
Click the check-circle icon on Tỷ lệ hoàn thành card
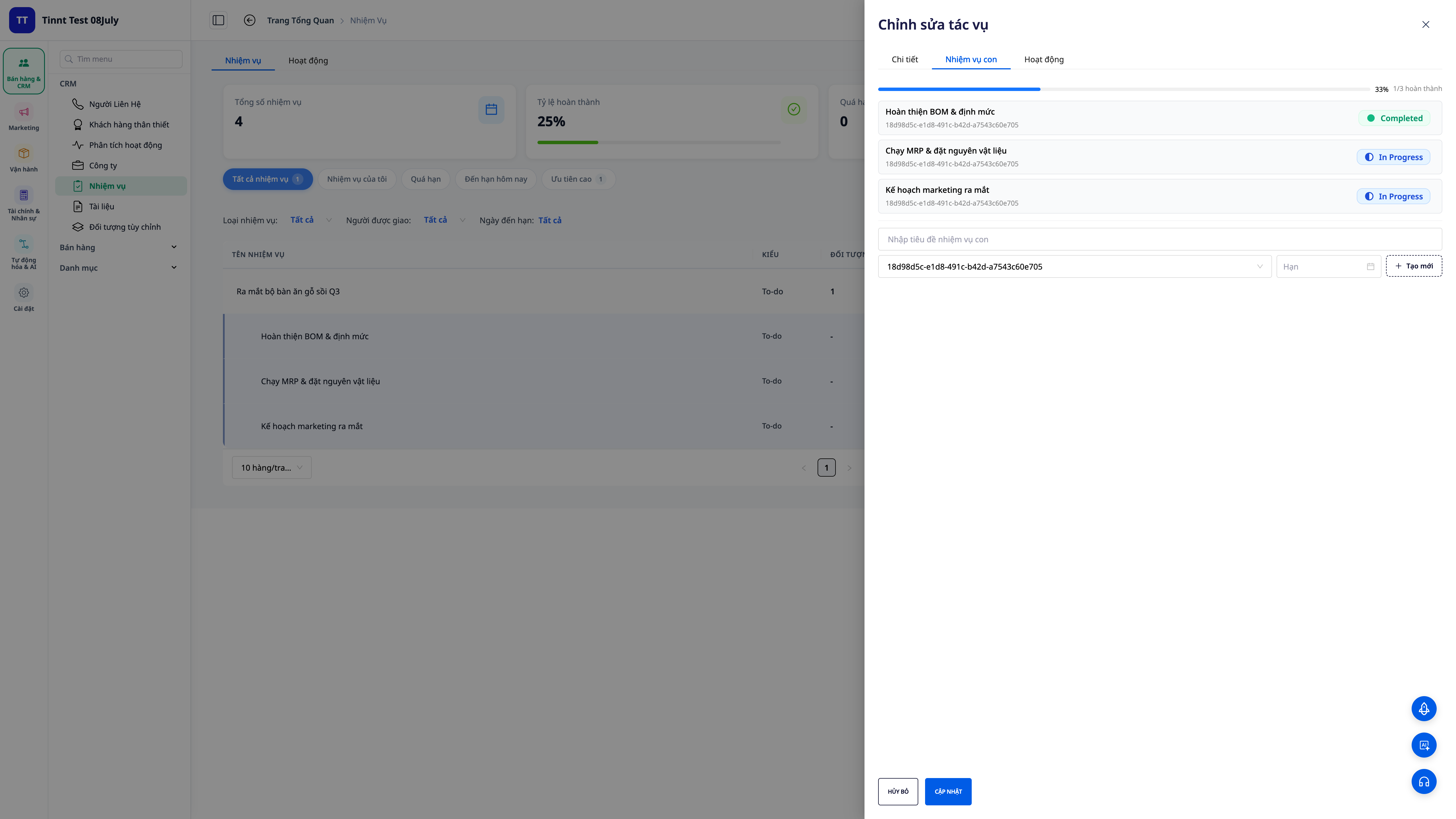[794, 109]
